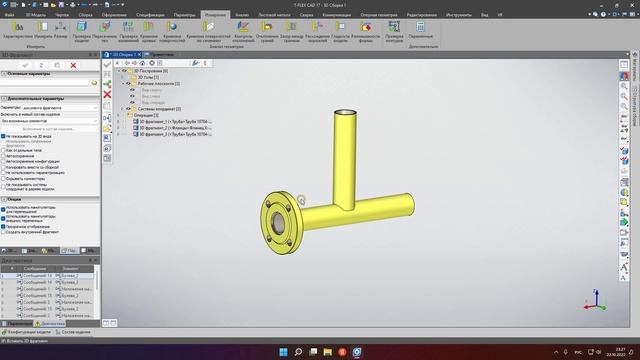Launch the Проверка контуров tool
The width and height of the screenshot is (640, 360).
click(x=394, y=31)
